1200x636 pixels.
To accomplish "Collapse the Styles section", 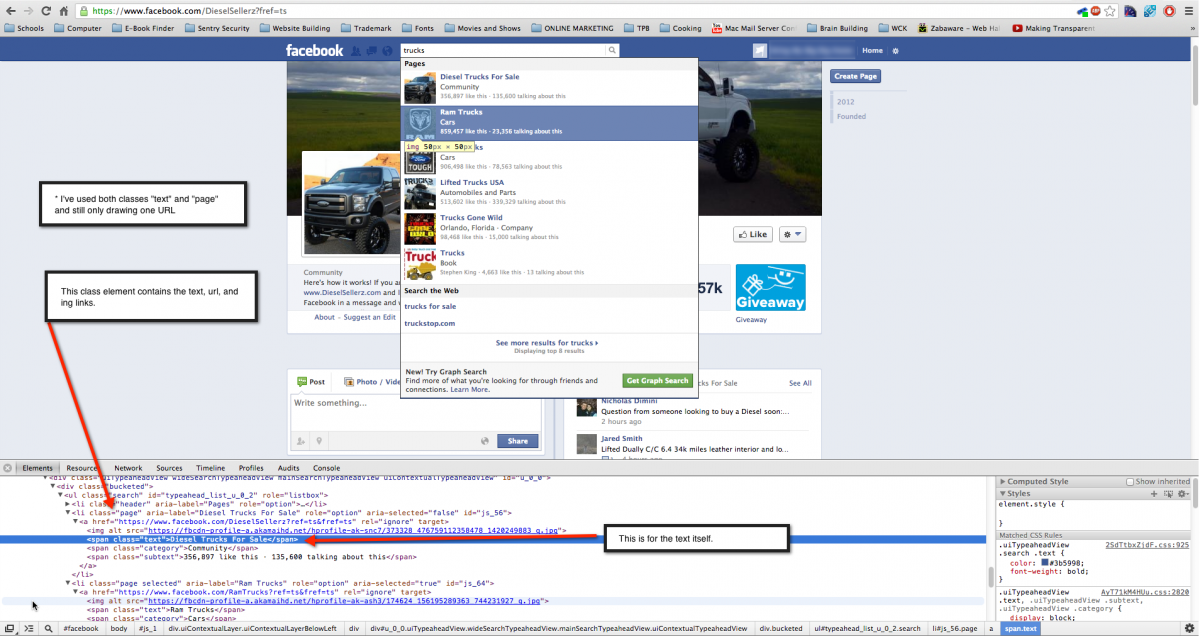I will coord(1003,494).
